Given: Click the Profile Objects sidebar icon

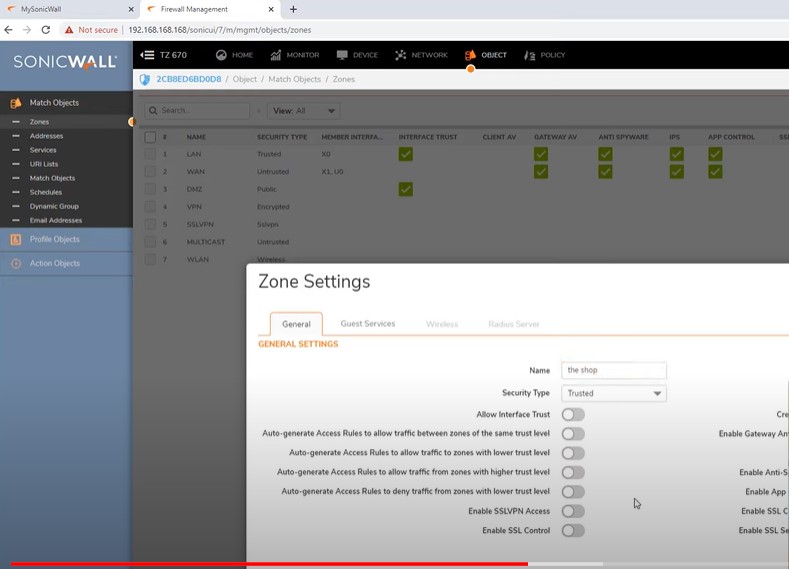Looking at the screenshot, I should tap(15, 240).
